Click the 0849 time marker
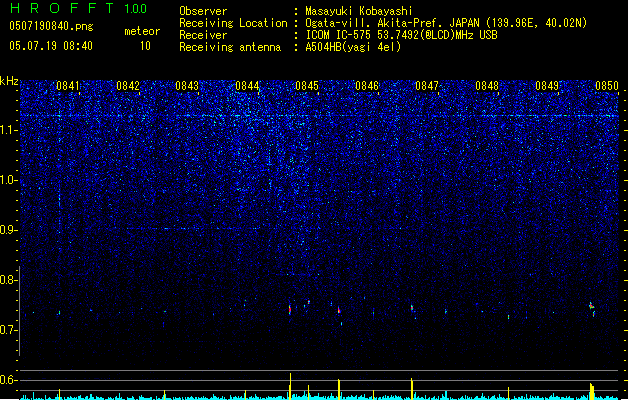Image resolution: width=629 pixels, height=400 pixels. coord(547,86)
